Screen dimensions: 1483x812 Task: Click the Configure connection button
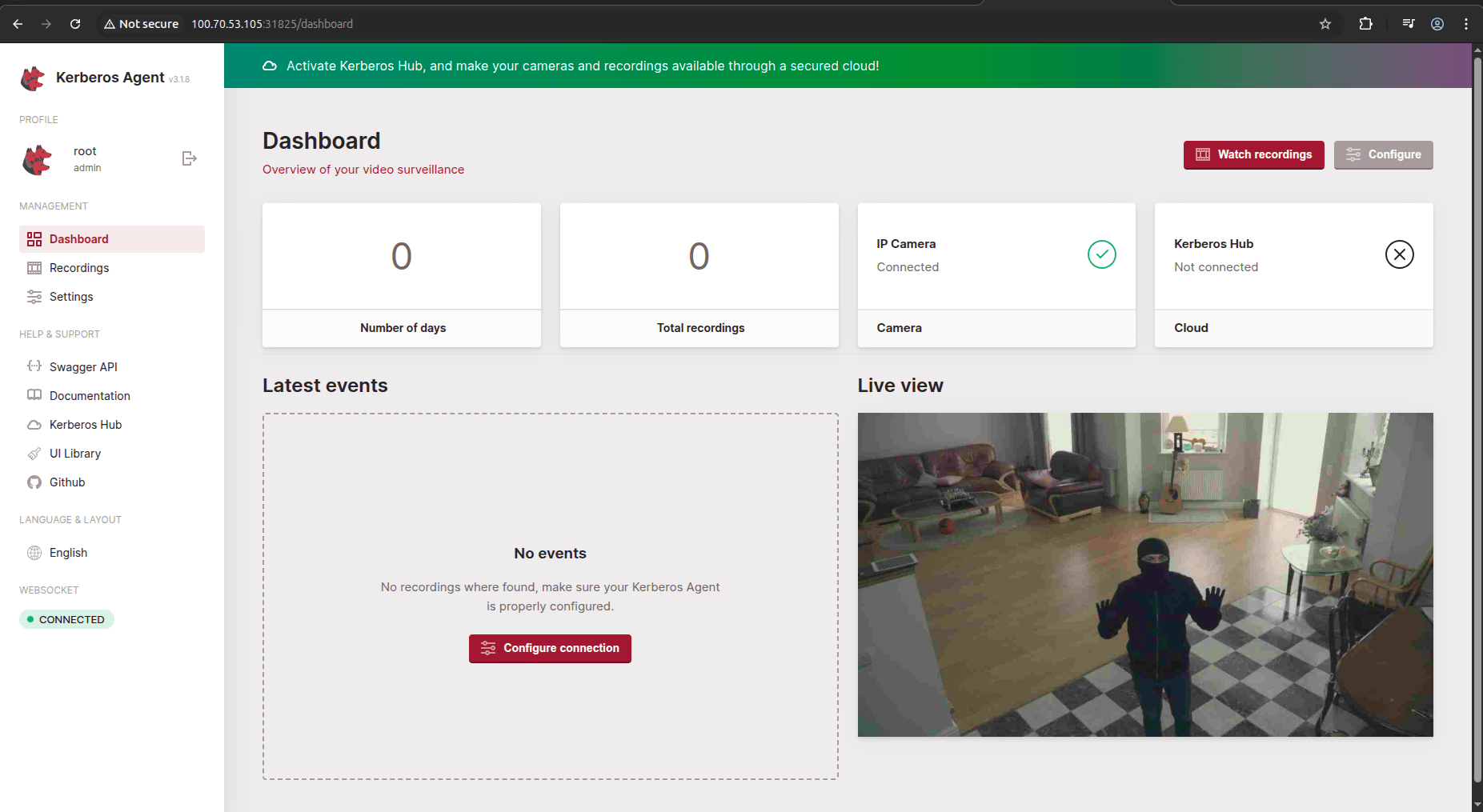click(550, 648)
